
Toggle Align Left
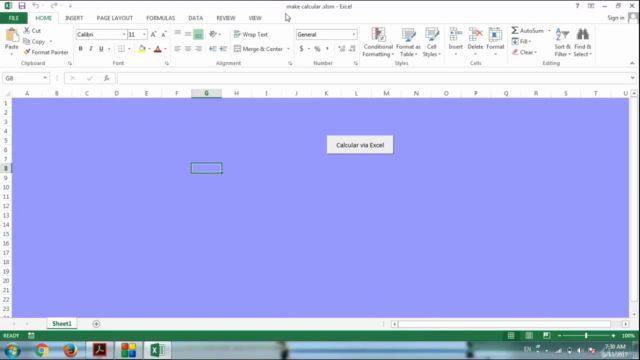click(x=178, y=49)
